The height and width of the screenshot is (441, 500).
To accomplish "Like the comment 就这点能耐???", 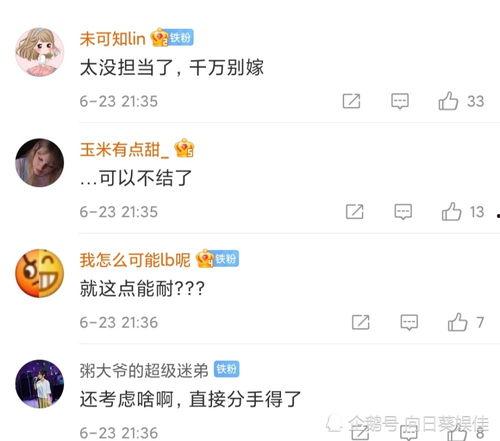I will [457, 322].
